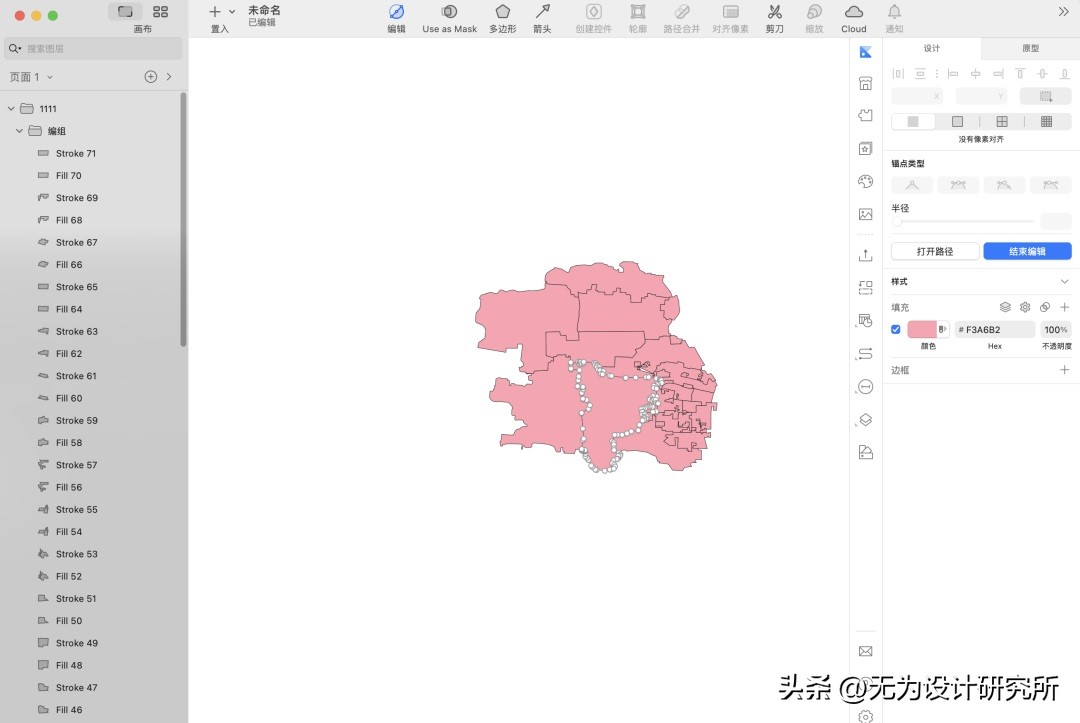Switch to the 画布 view at top left
Image resolution: width=1080 pixels, height=723 pixels.
pos(124,13)
